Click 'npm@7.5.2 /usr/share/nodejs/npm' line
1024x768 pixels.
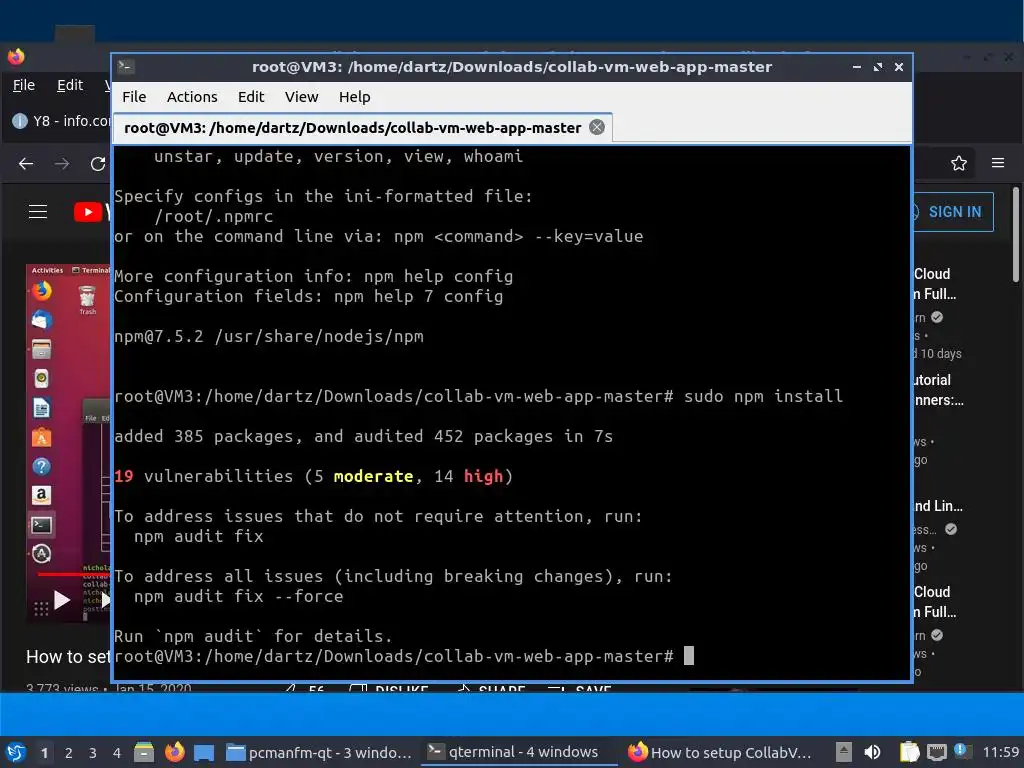click(x=269, y=336)
